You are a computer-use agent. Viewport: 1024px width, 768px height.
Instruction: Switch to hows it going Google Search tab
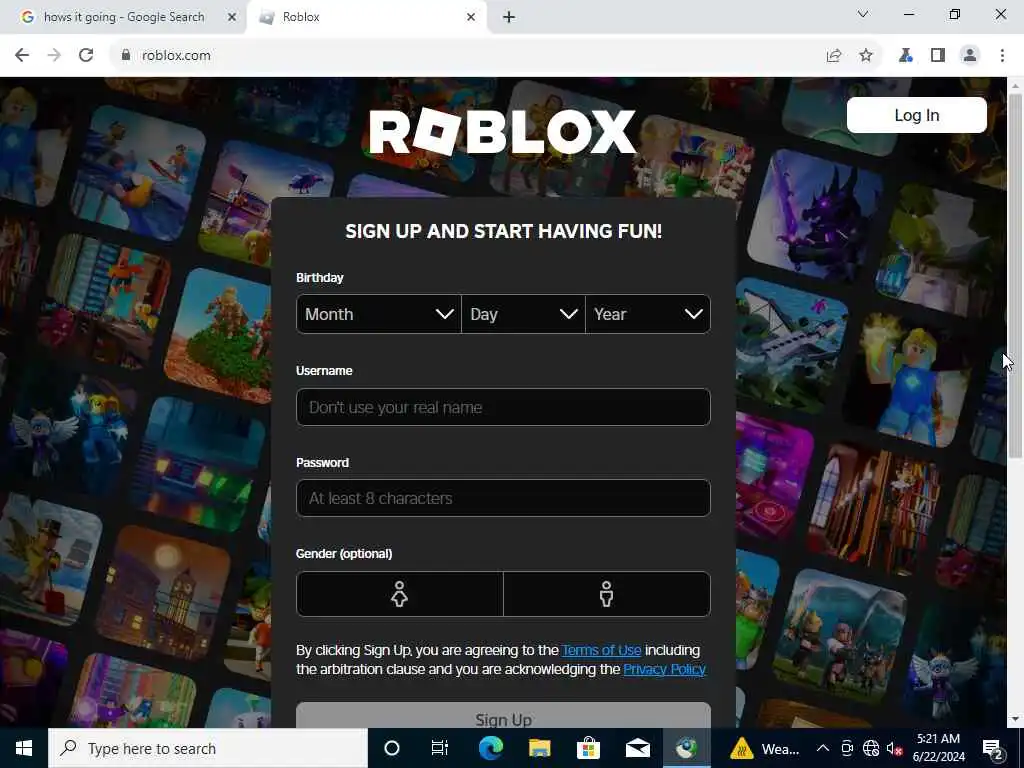pyautogui.click(x=123, y=17)
